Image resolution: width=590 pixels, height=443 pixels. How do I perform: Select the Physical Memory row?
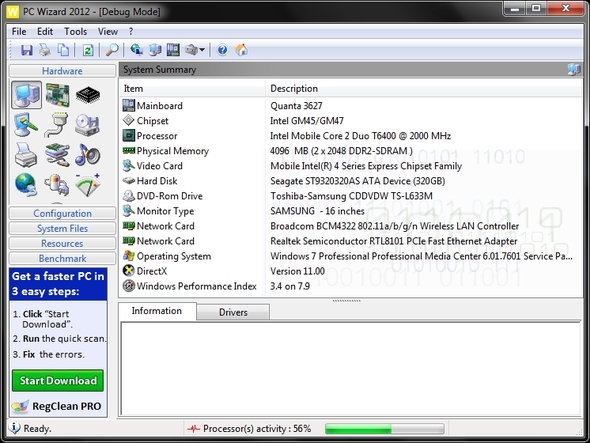(351, 151)
